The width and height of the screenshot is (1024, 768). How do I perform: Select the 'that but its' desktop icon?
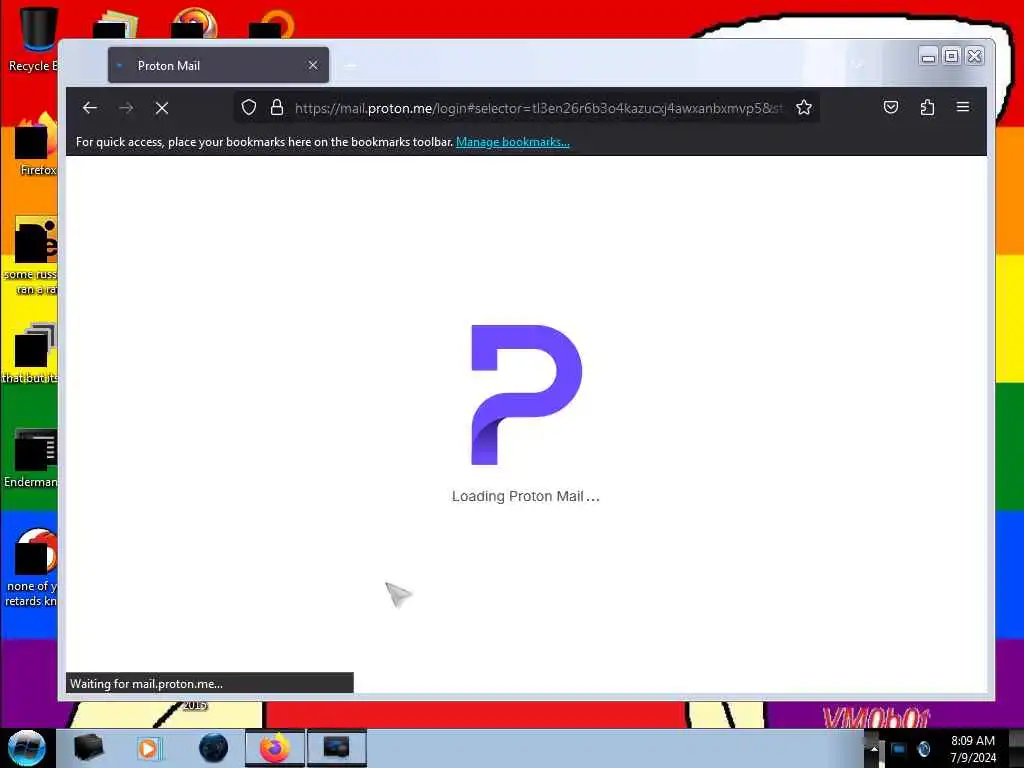pos(30,353)
